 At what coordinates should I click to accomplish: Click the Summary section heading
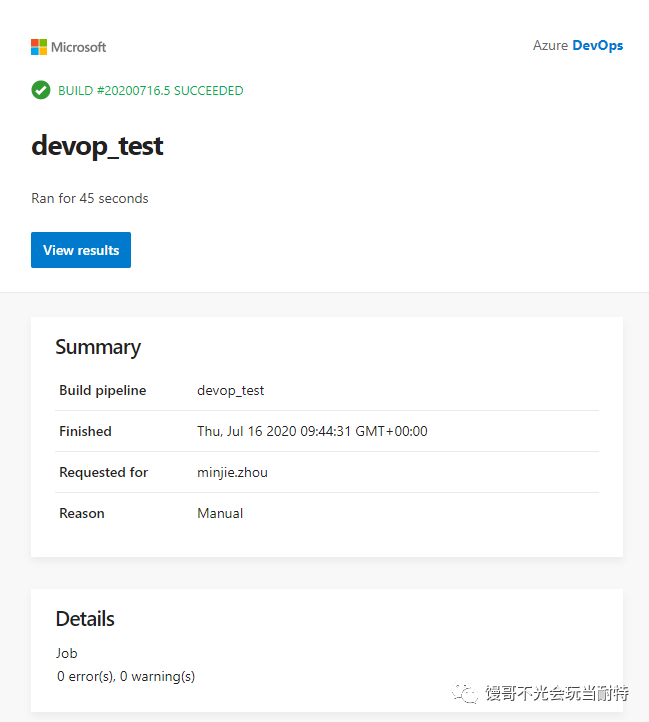click(x=98, y=347)
